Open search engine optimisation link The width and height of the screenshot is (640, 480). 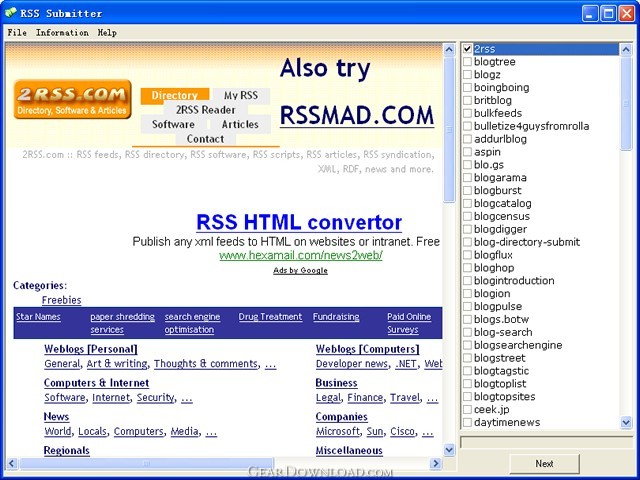point(192,323)
